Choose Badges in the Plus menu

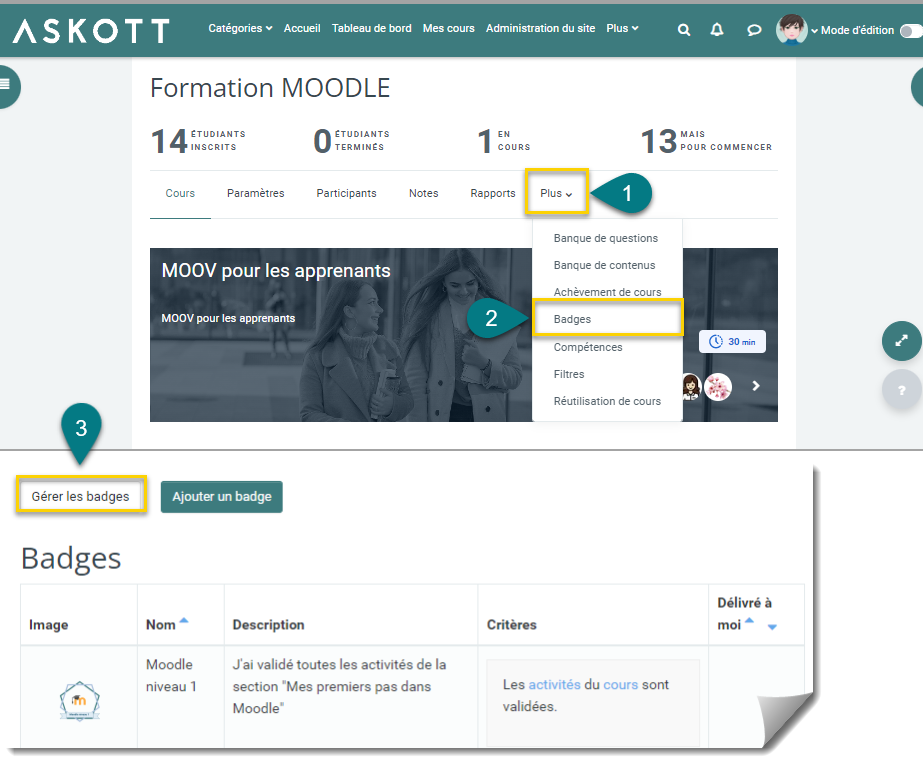click(x=607, y=318)
